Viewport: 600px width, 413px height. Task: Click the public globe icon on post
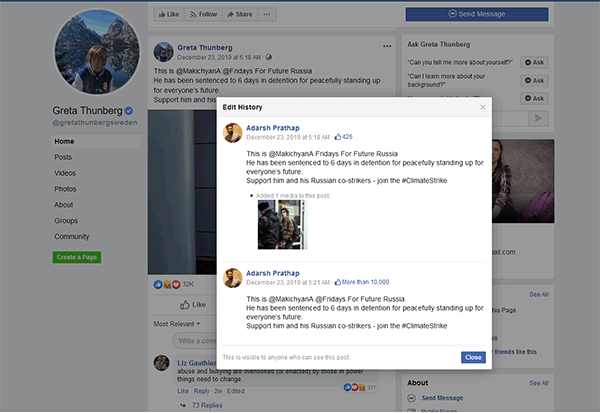coord(269,57)
